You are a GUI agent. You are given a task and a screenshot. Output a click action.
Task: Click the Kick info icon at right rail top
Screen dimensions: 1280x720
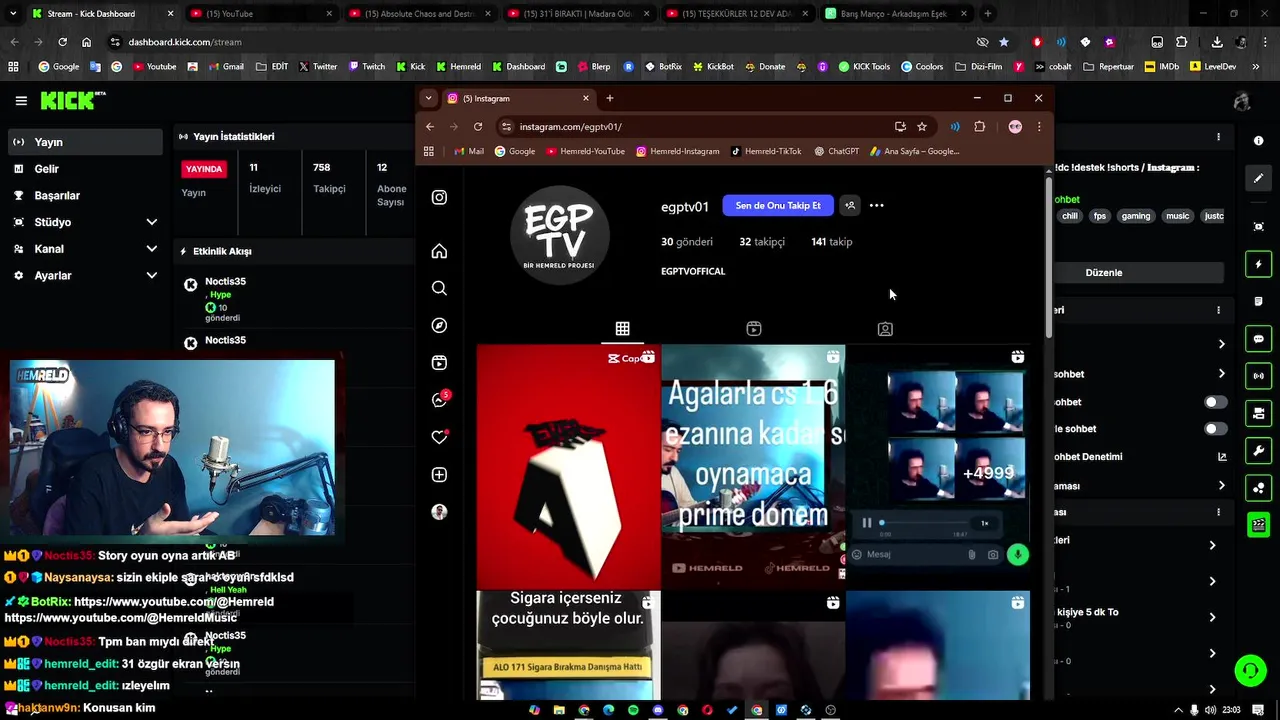(x=1259, y=140)
